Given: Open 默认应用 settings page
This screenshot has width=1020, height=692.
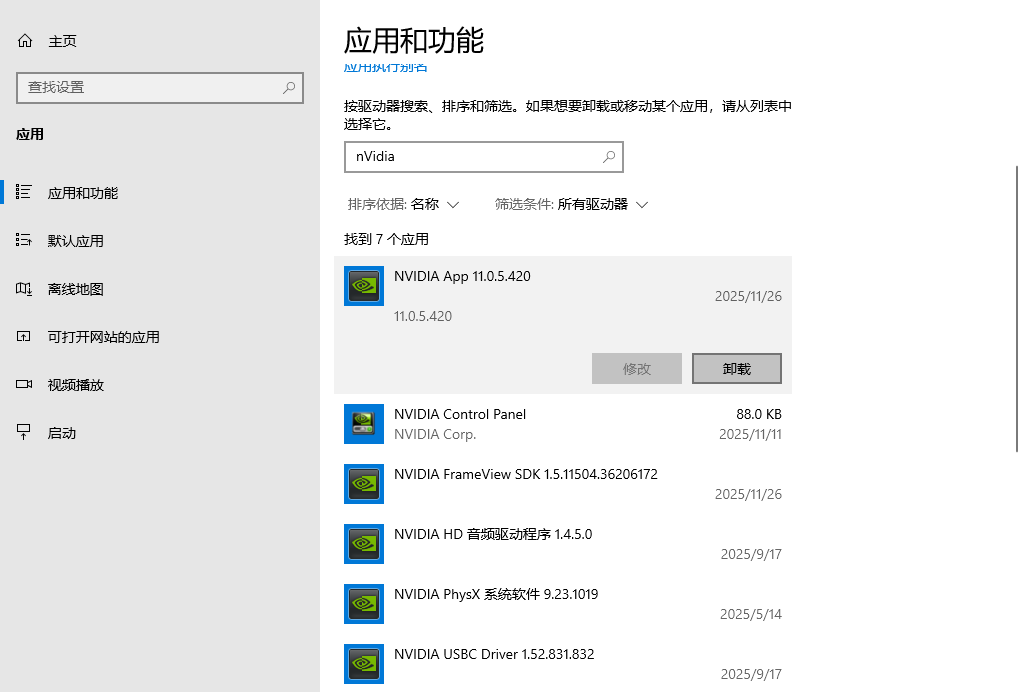Looking at the screenshot, I should (75, 241).
